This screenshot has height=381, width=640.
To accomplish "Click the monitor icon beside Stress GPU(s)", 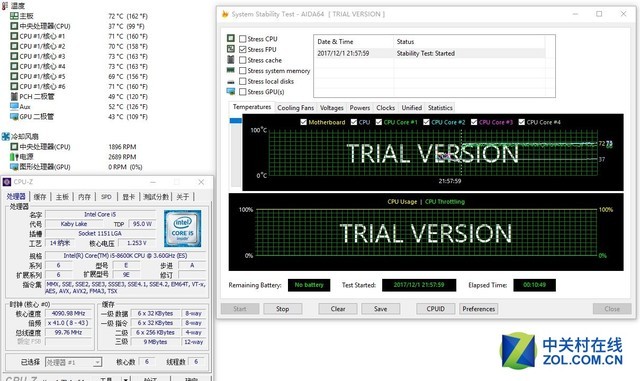I will (231, 91).
